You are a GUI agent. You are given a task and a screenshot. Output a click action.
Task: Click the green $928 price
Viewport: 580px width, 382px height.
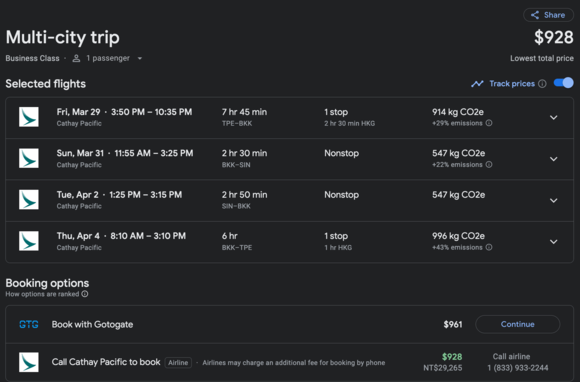452,357
